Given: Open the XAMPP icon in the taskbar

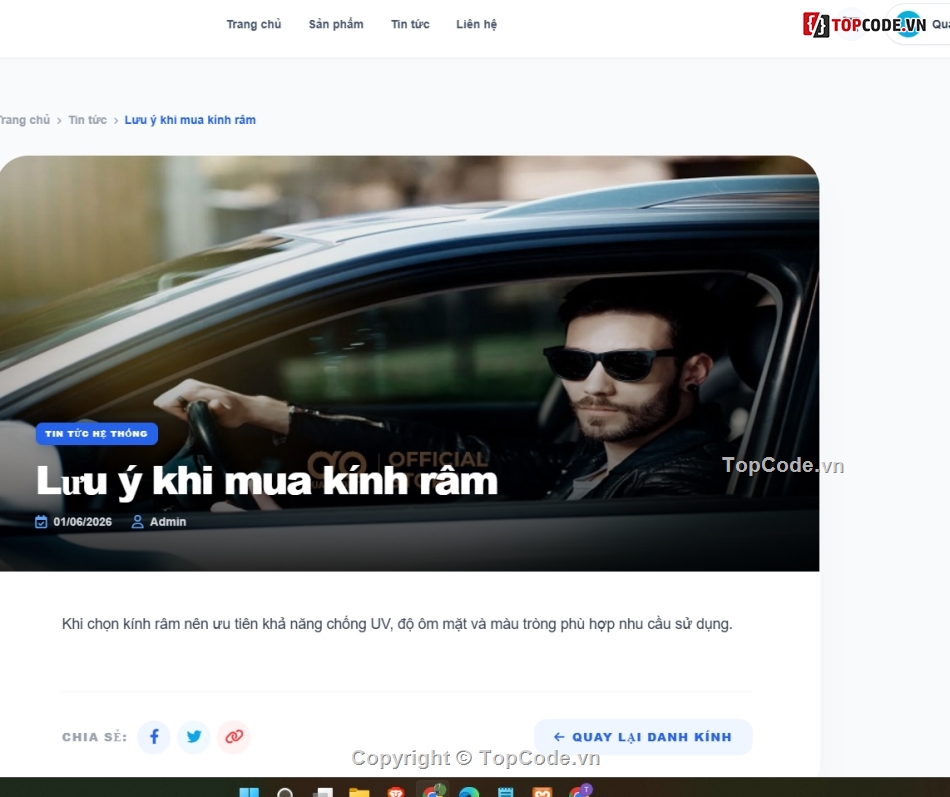Looking at the screenshot, I should click(x=542, y=792).
